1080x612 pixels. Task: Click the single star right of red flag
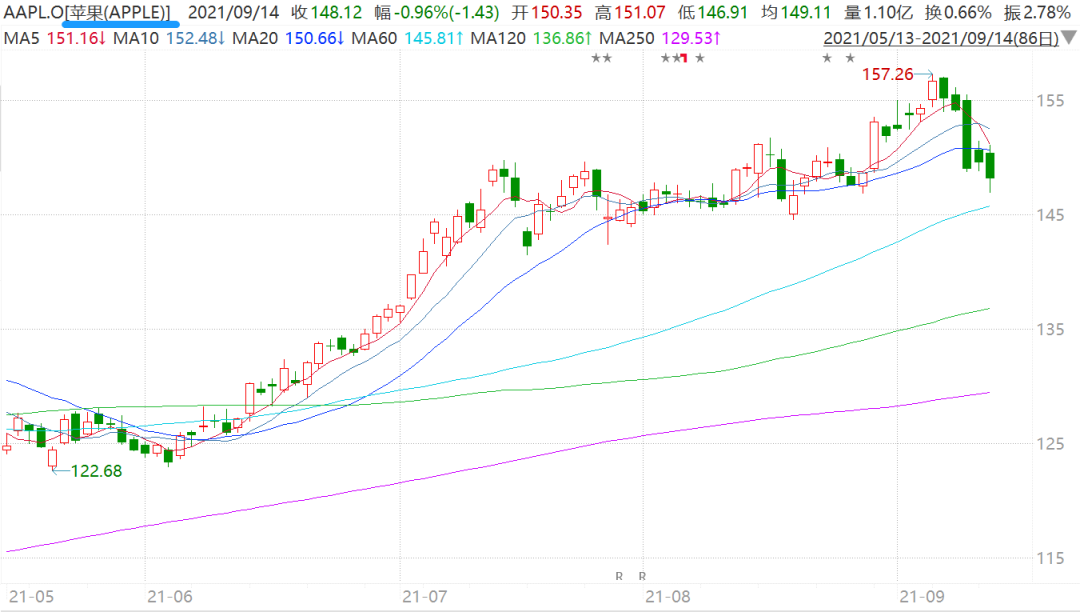(x=700, y=58)
